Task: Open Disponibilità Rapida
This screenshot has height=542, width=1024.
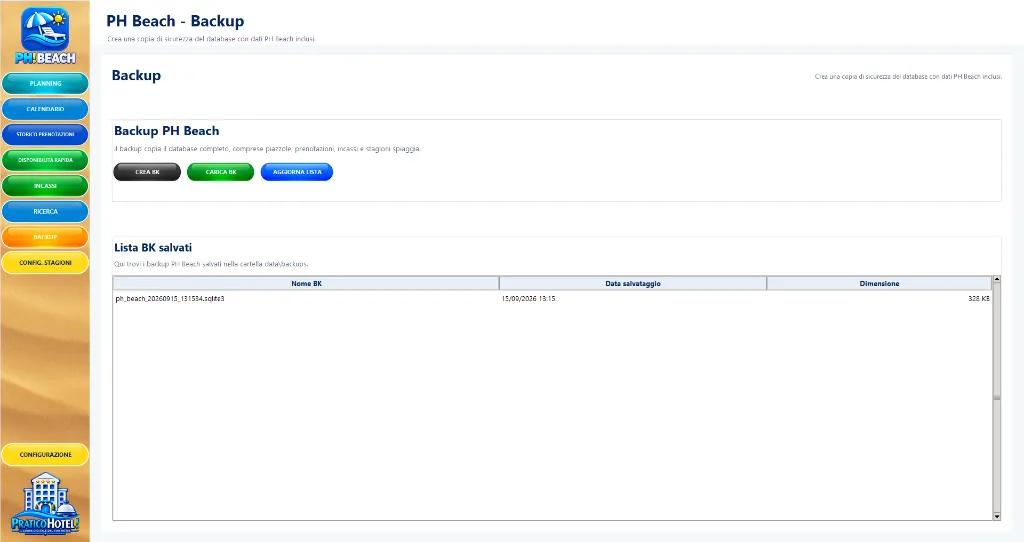Action: [x=45, y=160]
